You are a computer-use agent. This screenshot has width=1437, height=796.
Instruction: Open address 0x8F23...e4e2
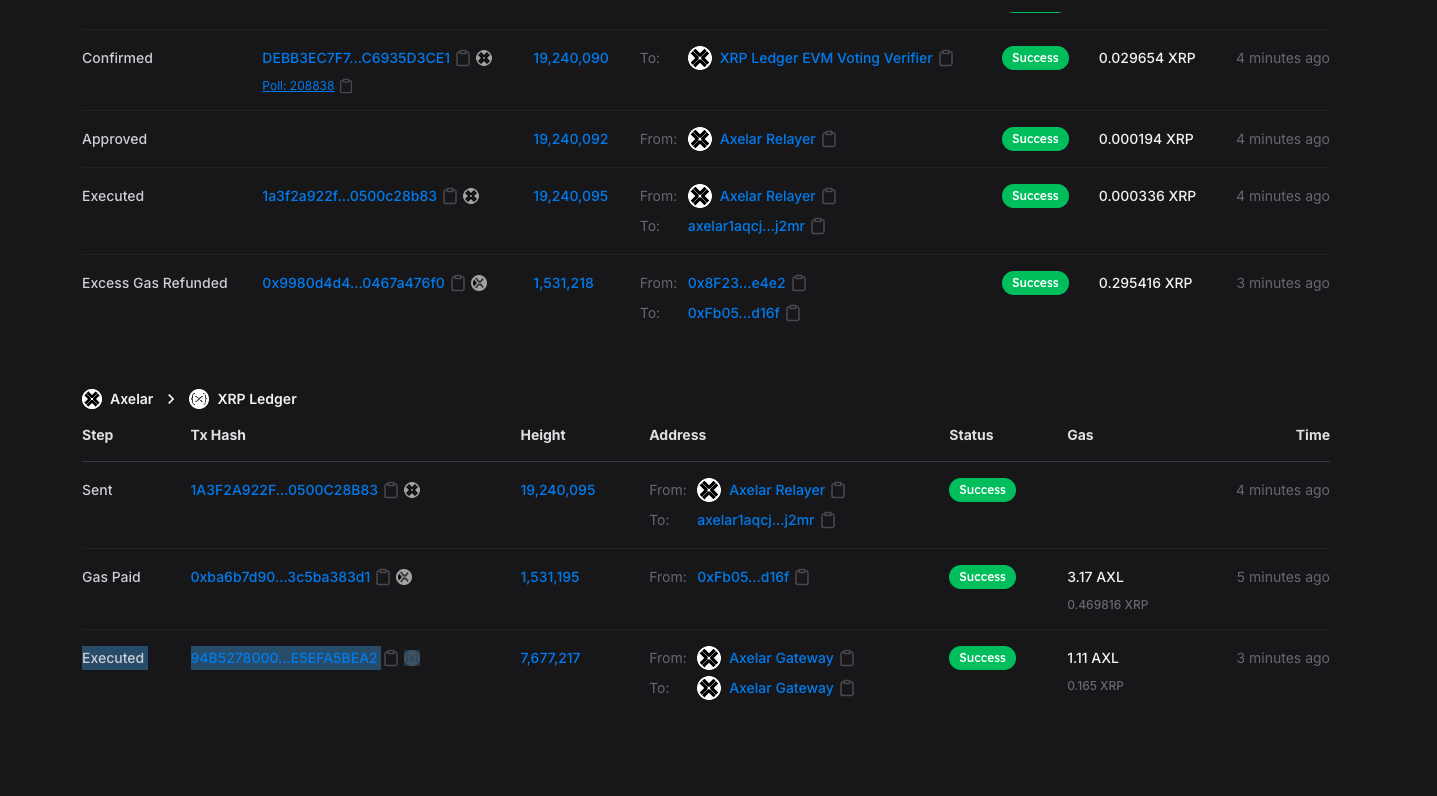click(x=737, y=283)
